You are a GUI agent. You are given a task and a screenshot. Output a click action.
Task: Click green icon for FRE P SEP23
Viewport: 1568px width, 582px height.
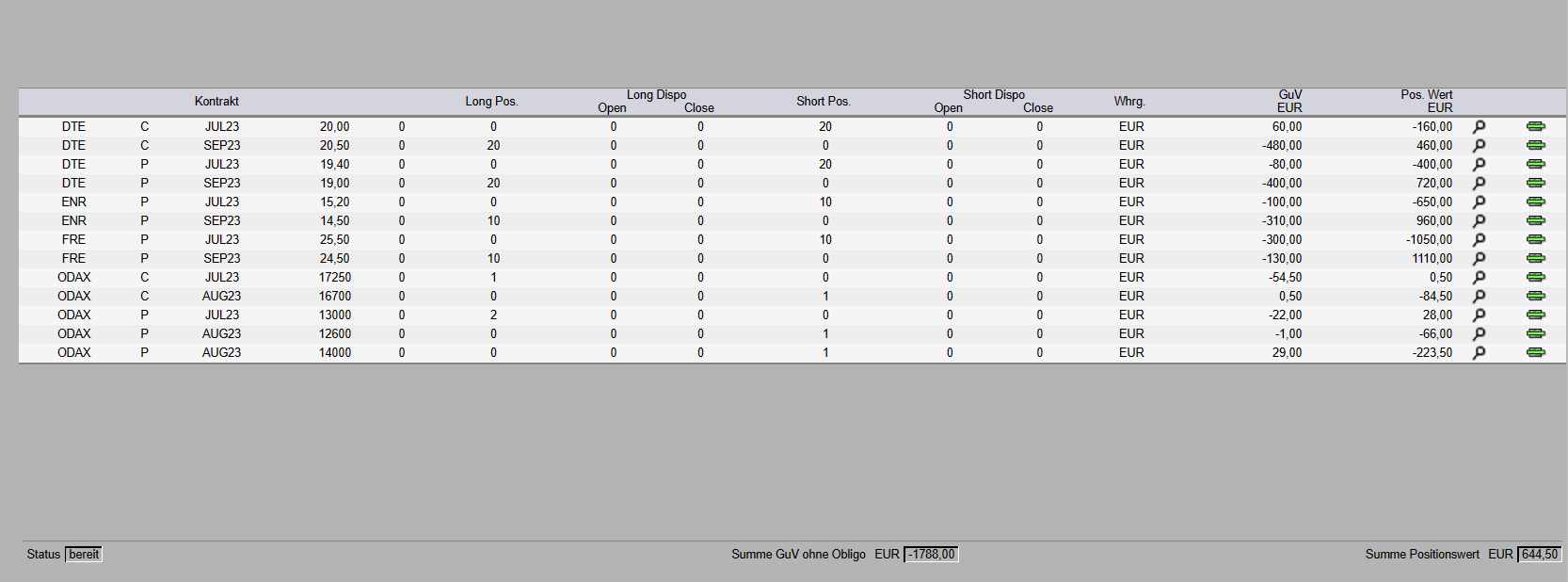click(1535, 258)
